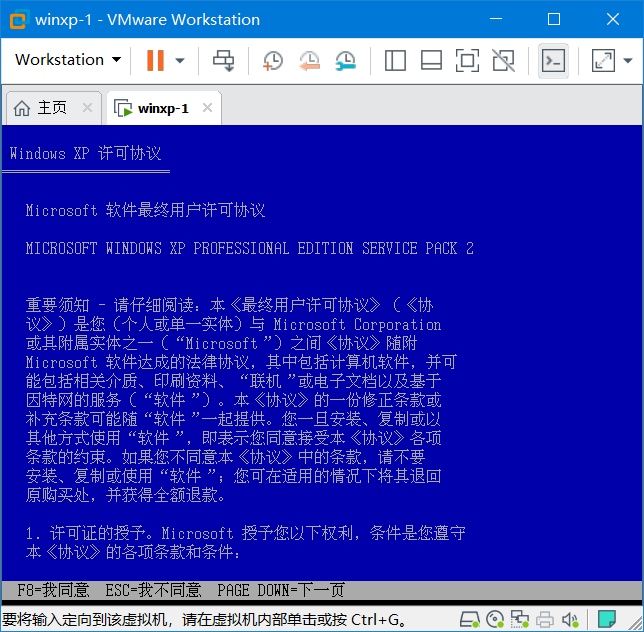The width and height of the screenshot is (644, 632).
Task: Click the printer status icon
Action: [545, 619]
